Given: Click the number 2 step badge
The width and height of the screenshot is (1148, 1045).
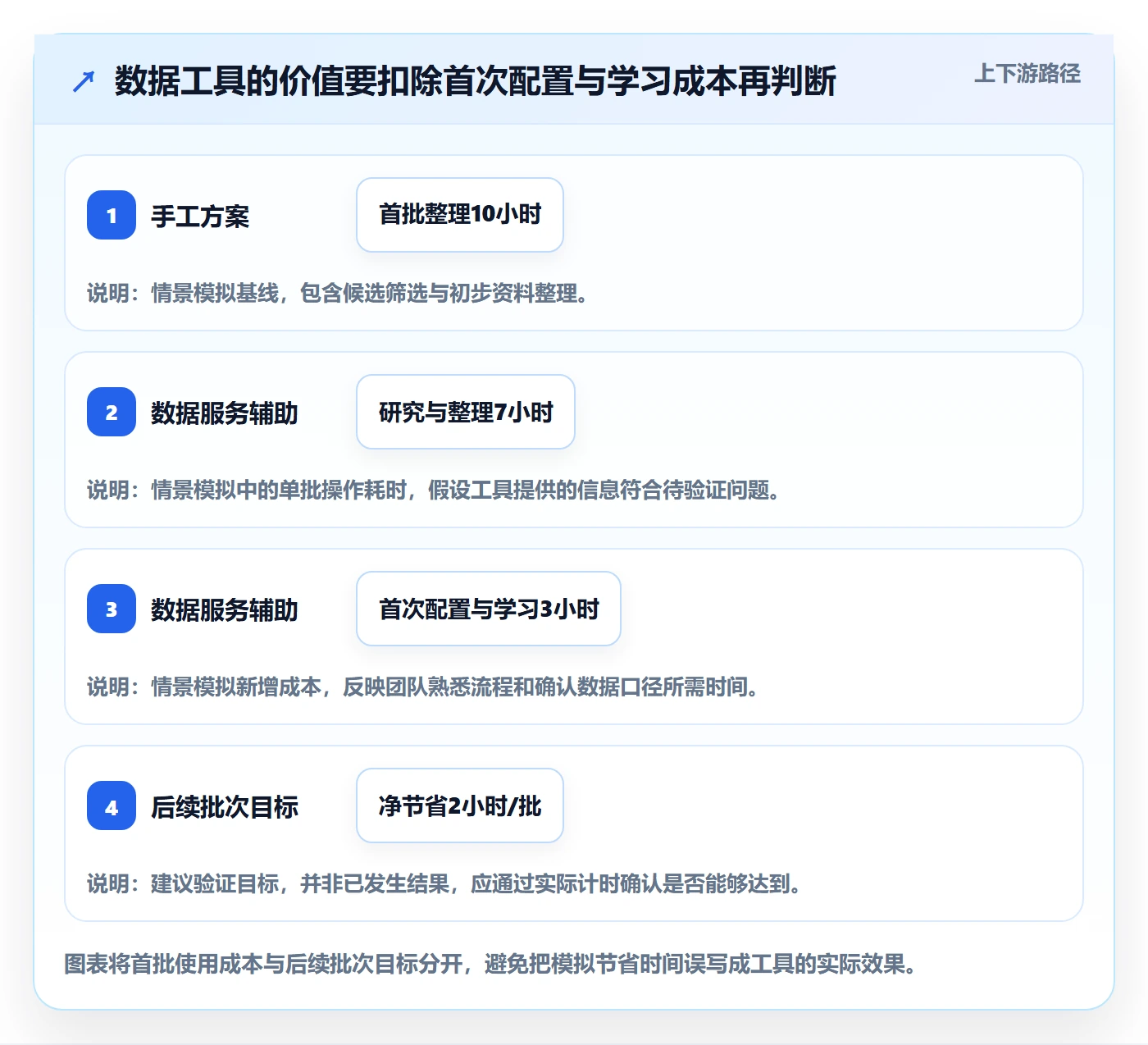Looking at the screenshot, I should click(x=112, y=412).
